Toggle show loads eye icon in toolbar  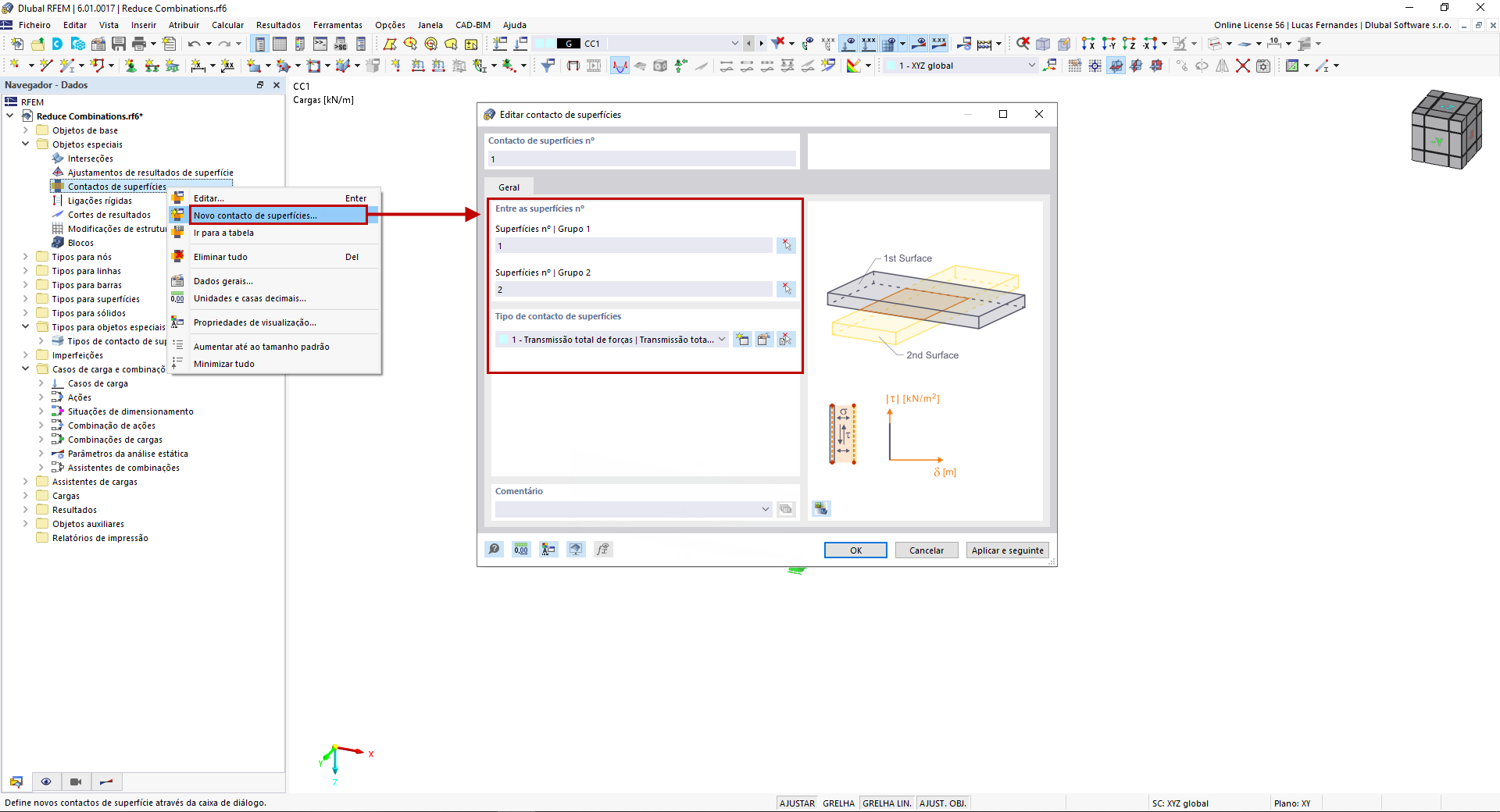tap(848, 44)
